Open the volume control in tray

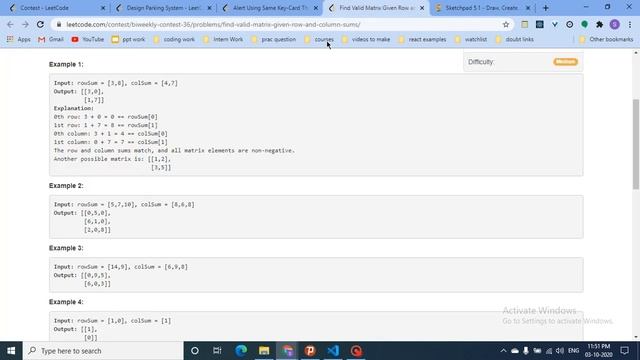pyautogui.click(x=560, y=351)
